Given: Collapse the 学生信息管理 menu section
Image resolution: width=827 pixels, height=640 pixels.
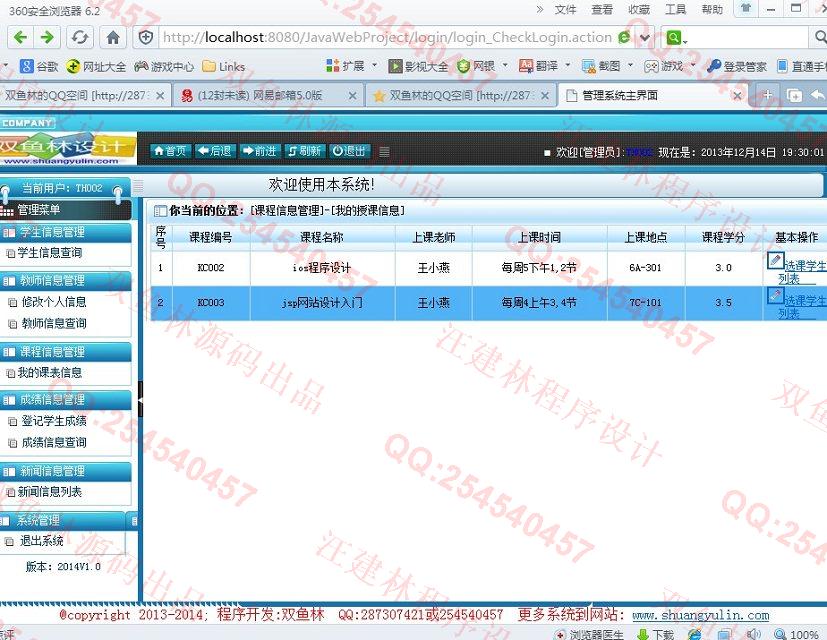Looking at the screenshot, I should pos(65,232).
